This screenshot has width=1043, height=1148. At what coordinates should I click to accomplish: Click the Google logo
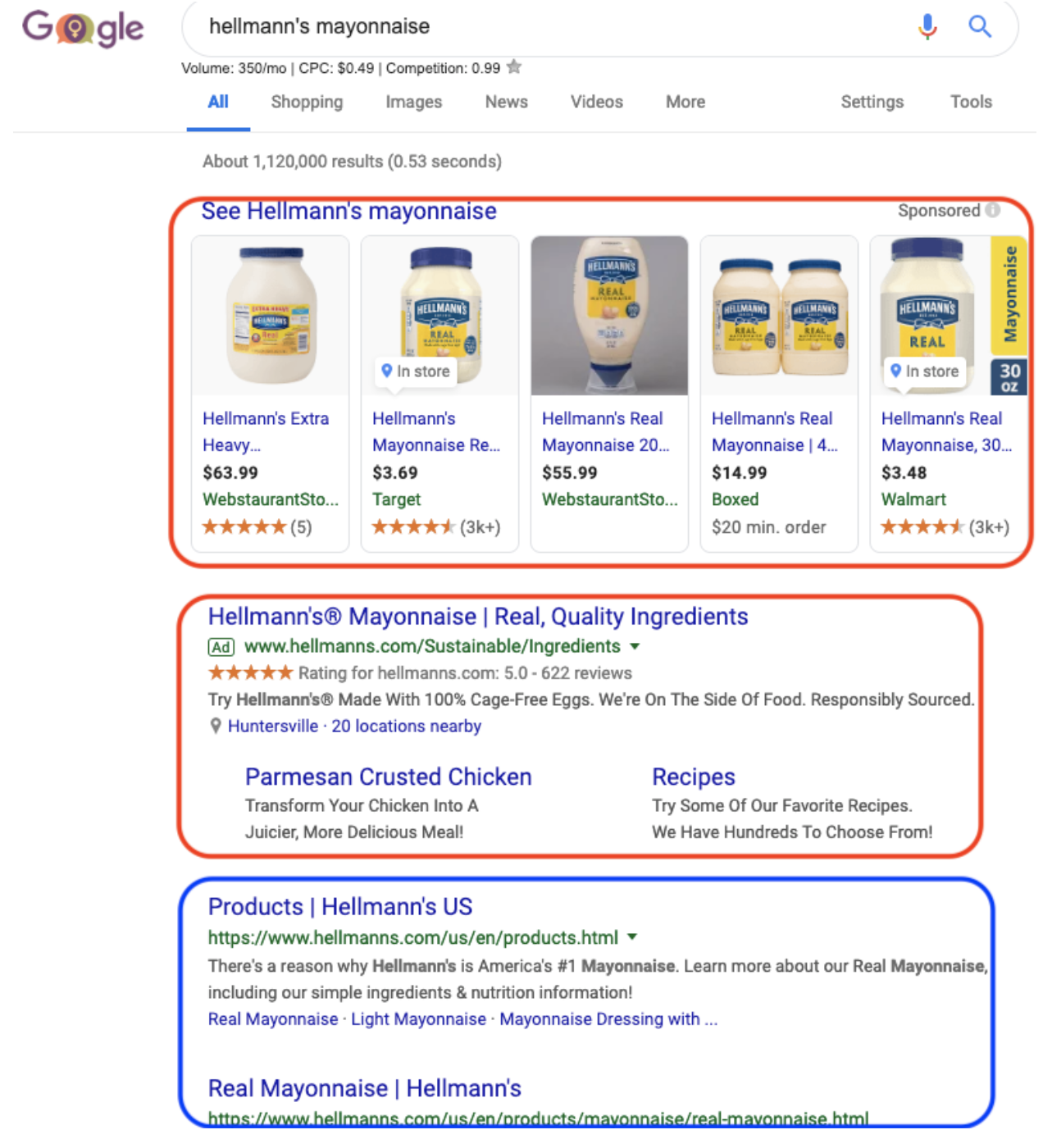(82, 28)
